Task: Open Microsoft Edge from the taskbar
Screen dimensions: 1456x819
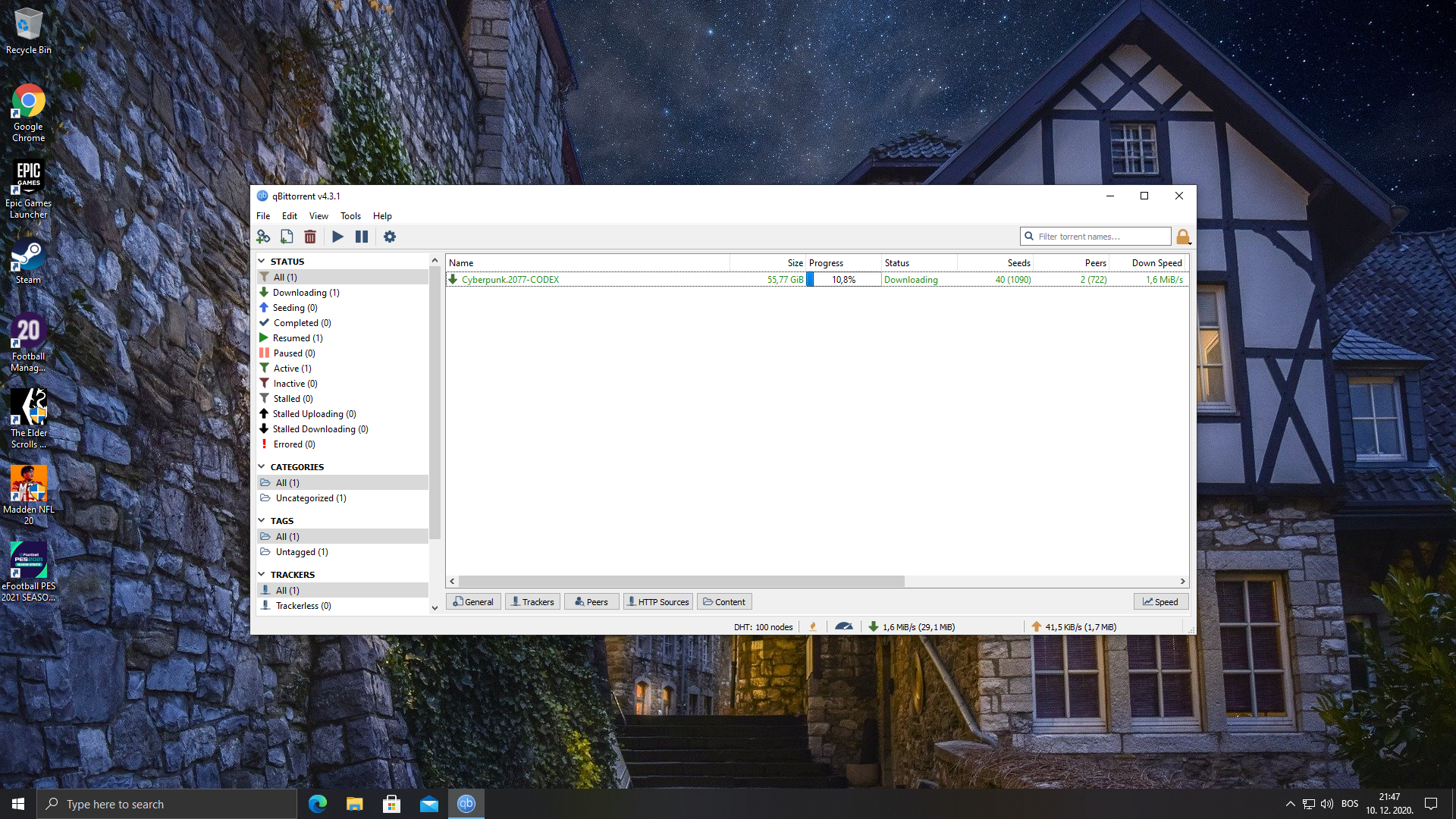Action: point(318,804)
